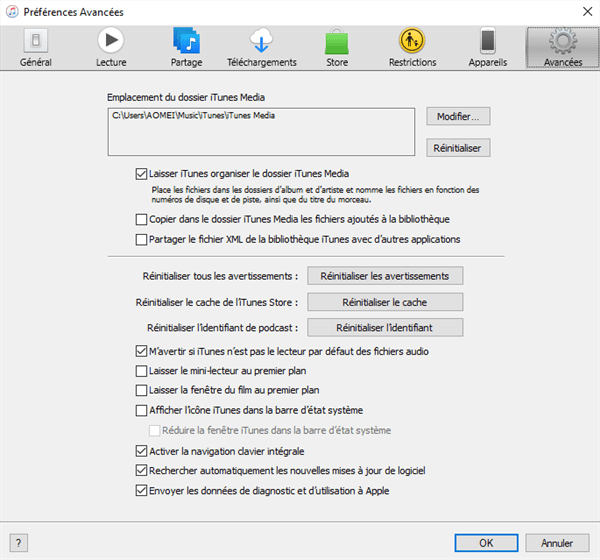
Task: Click the Réinitialiser l'identifiant de podcast label
Action: pyautogui.click(x=222, y=328)
